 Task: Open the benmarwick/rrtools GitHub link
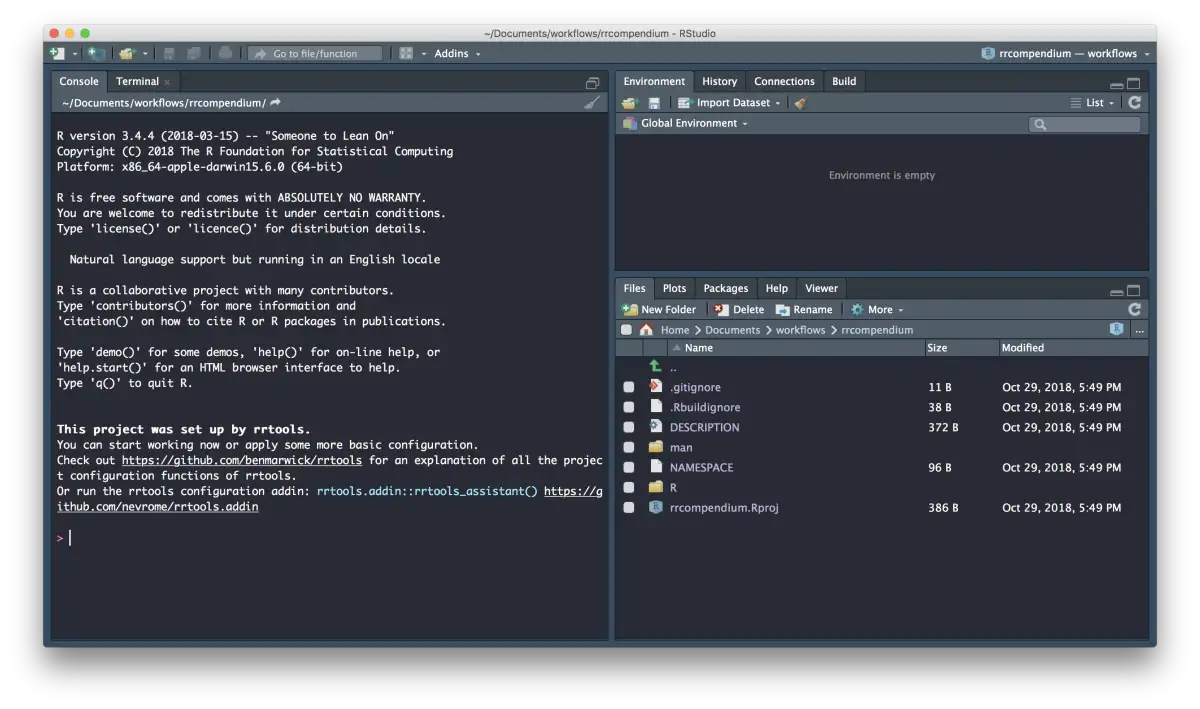click(241, 461)
